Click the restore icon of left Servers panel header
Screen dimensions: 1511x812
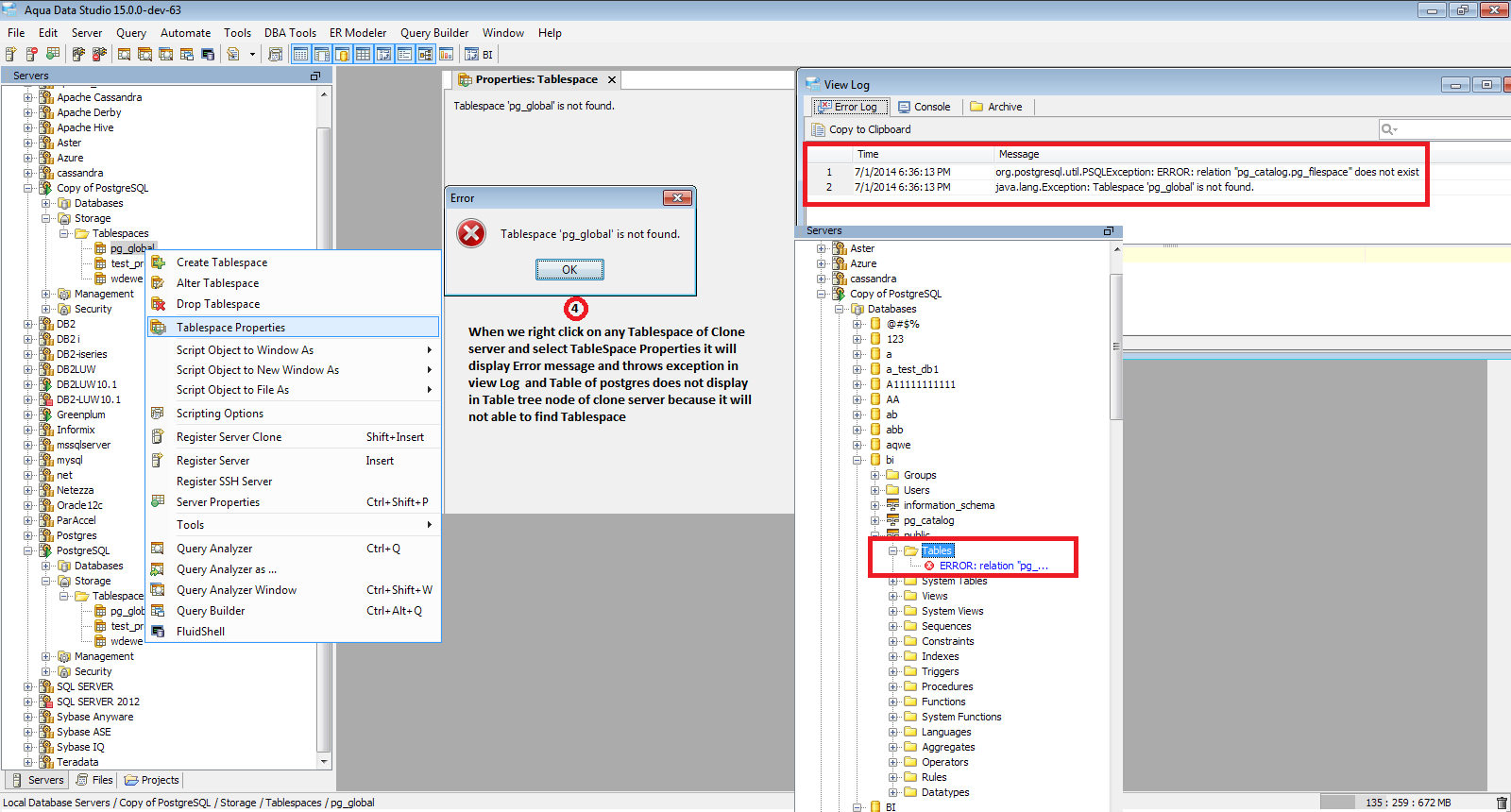(x=315, y=76)
